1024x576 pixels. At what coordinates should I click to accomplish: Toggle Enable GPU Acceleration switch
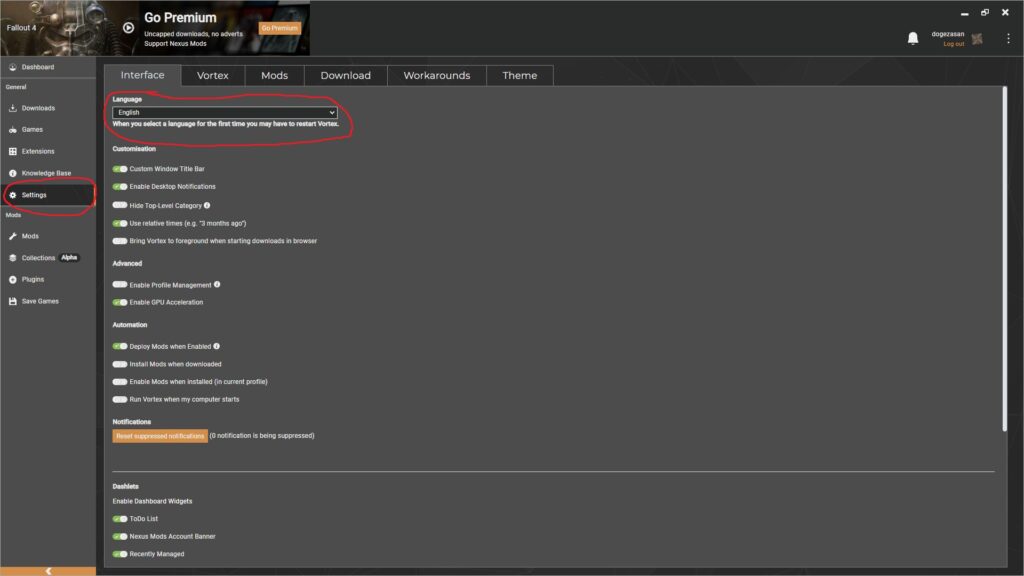point(120,302)
